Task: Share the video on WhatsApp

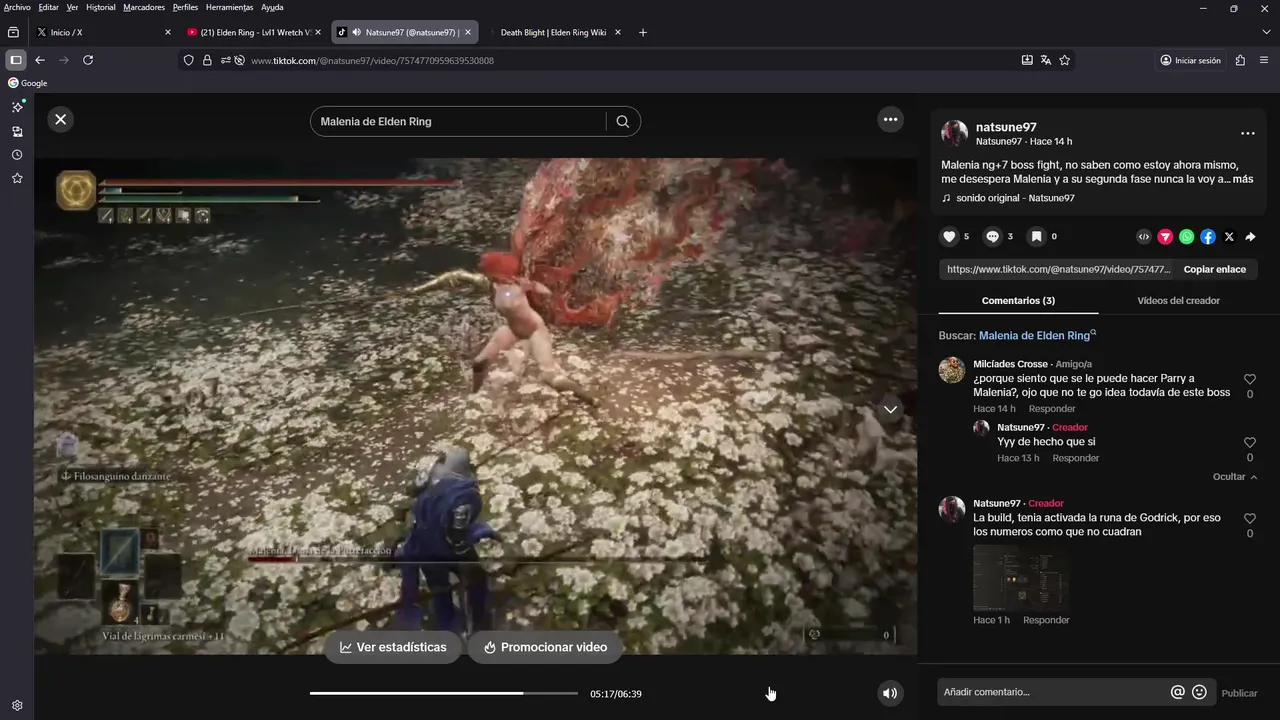Action: [1186, 237]
